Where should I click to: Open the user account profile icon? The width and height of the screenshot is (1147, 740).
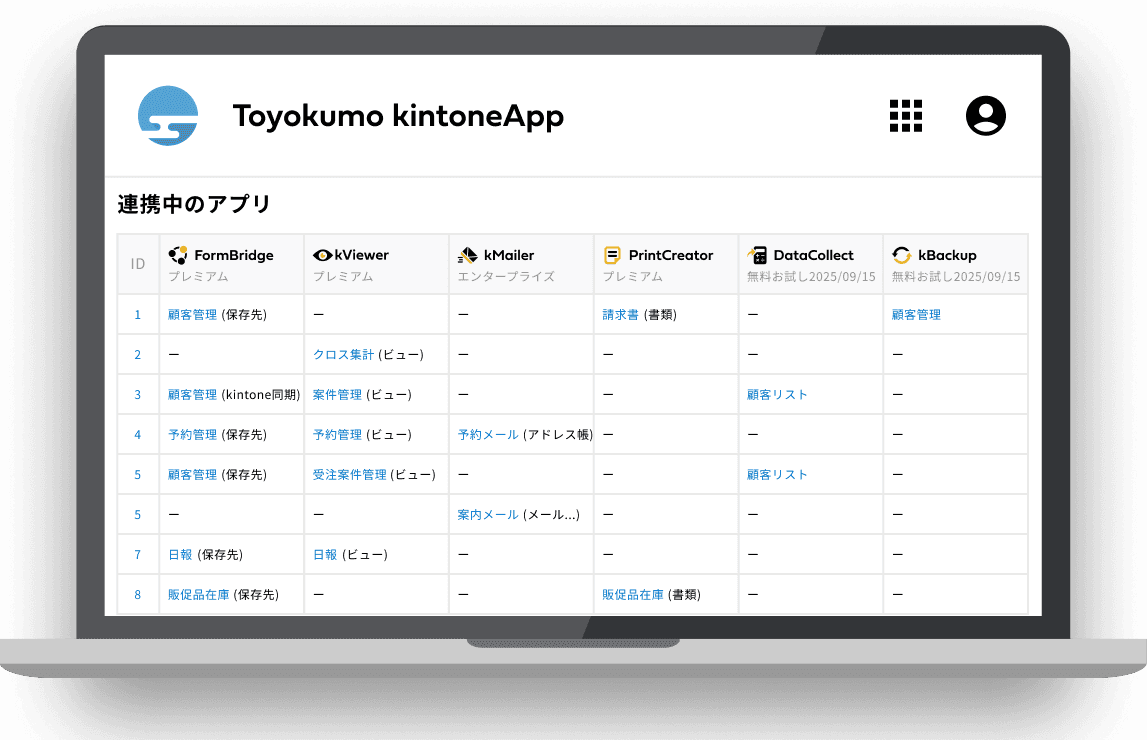[x=985, y=115]
